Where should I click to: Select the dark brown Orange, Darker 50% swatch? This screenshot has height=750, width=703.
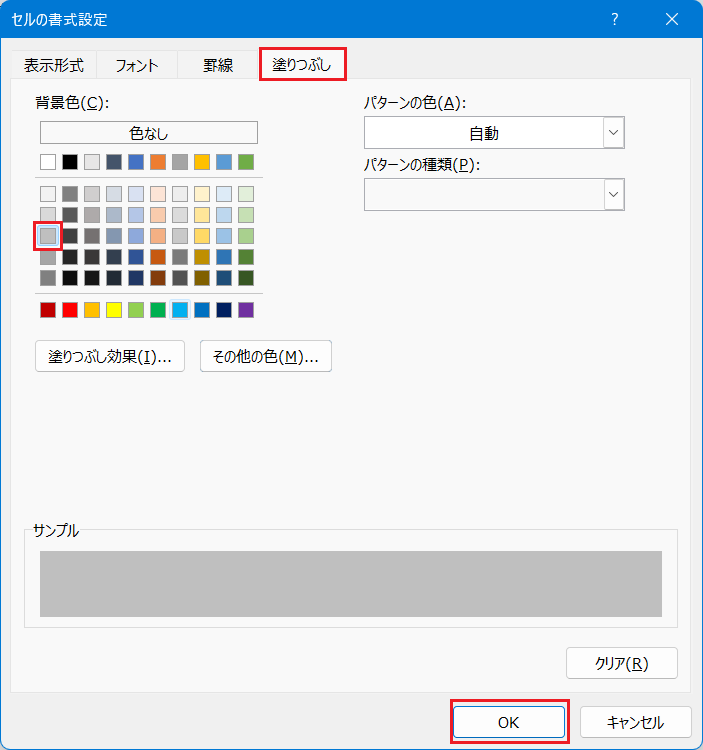(x=158, y=278)
